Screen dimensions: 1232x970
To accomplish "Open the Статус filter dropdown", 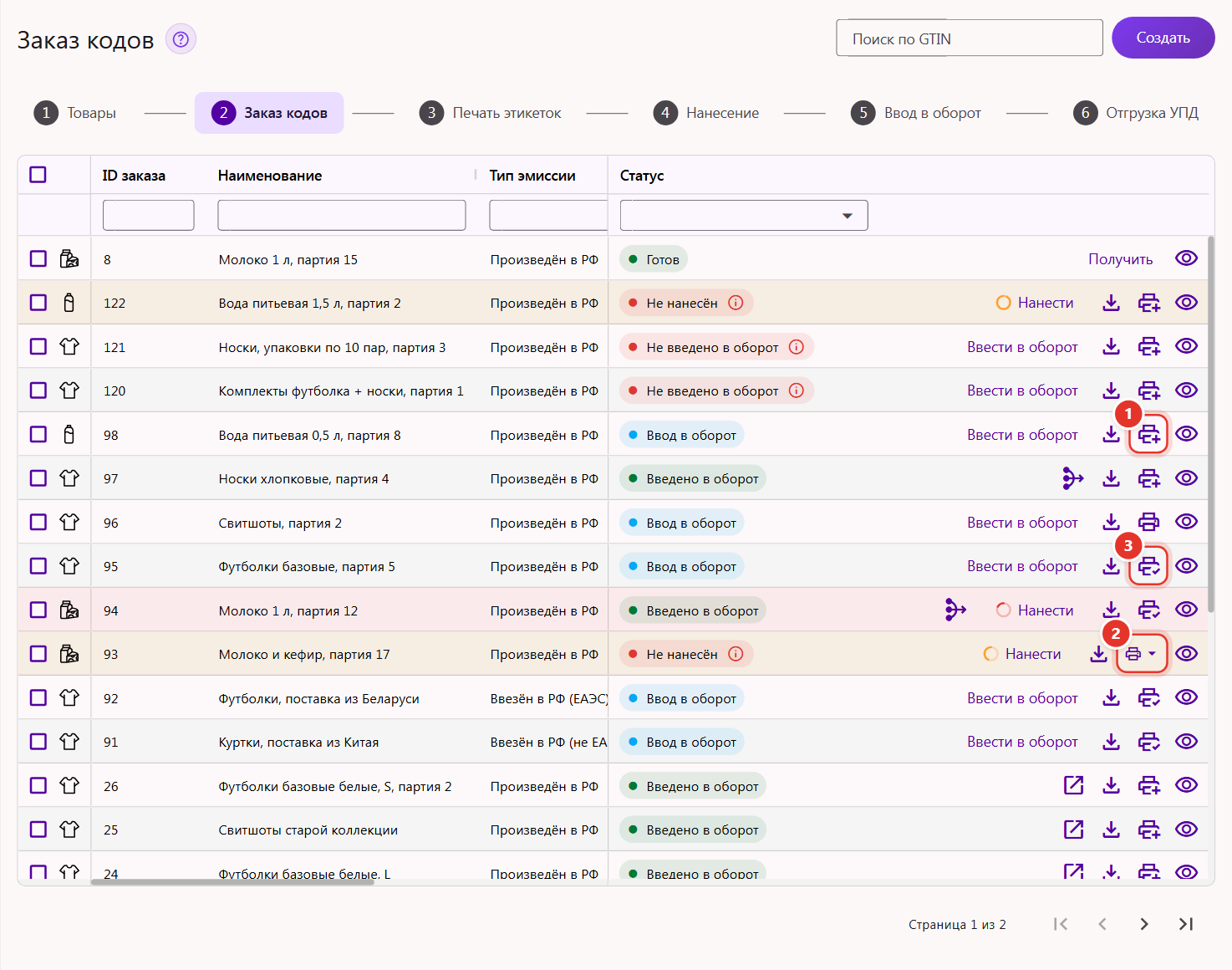I will point(744,216).
